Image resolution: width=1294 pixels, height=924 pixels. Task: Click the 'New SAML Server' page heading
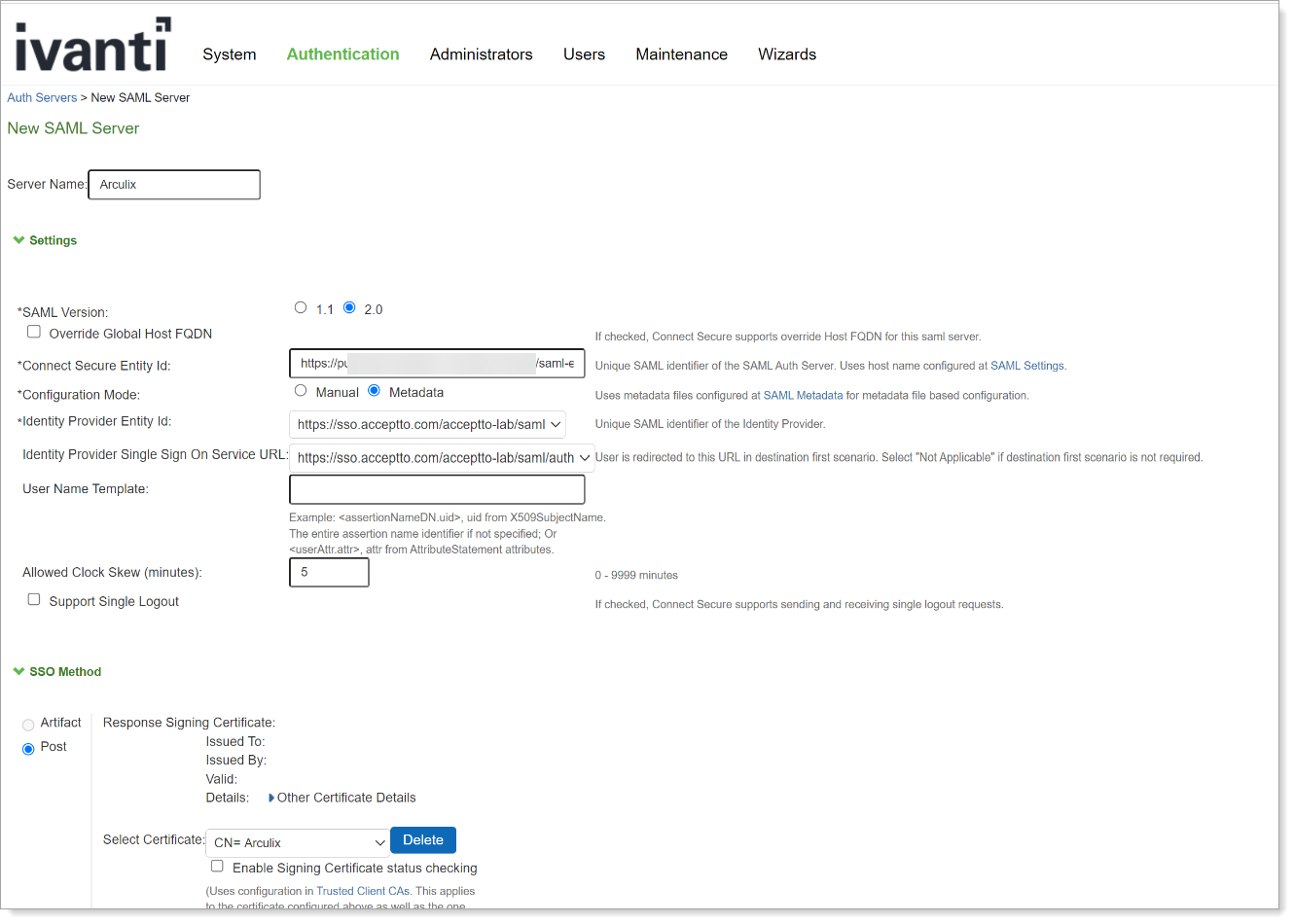[x=73, y=128]
